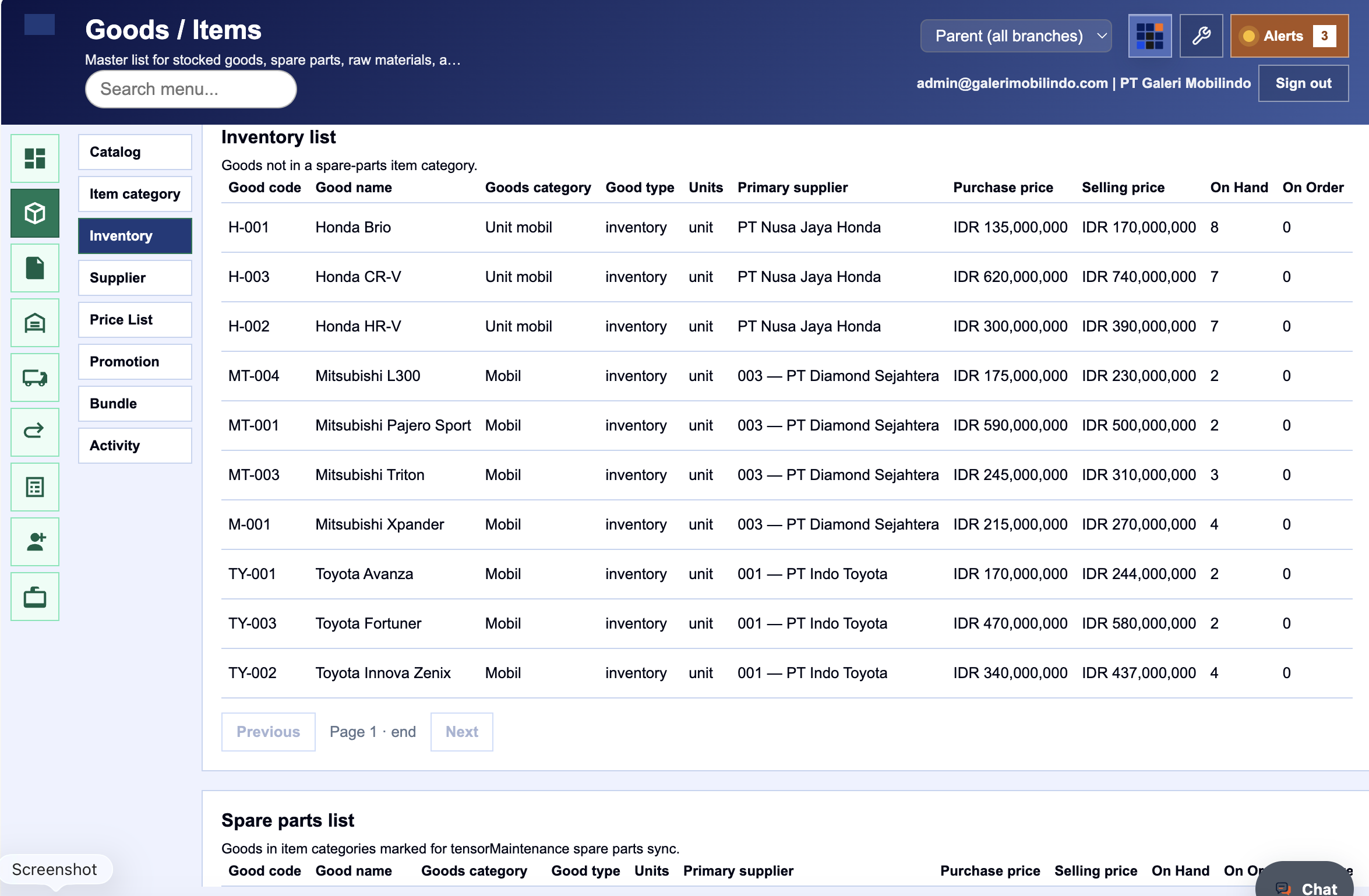Select the Mitsubishi L300 row name
The height and width of the screenshot is (896, 1369).
368,376
